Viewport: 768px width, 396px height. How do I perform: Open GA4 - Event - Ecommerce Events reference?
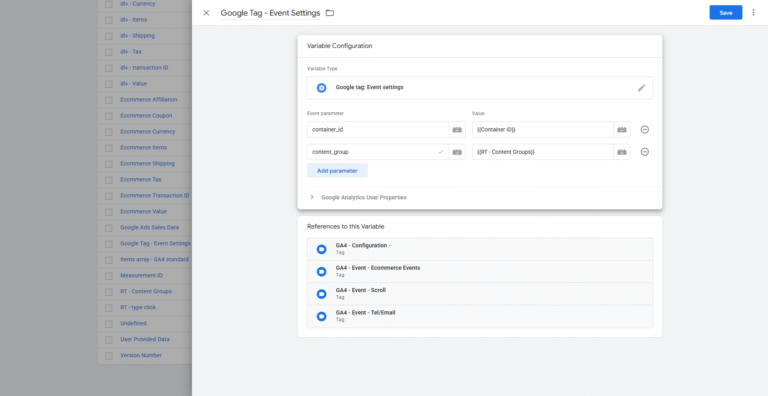tap(480, 271)
